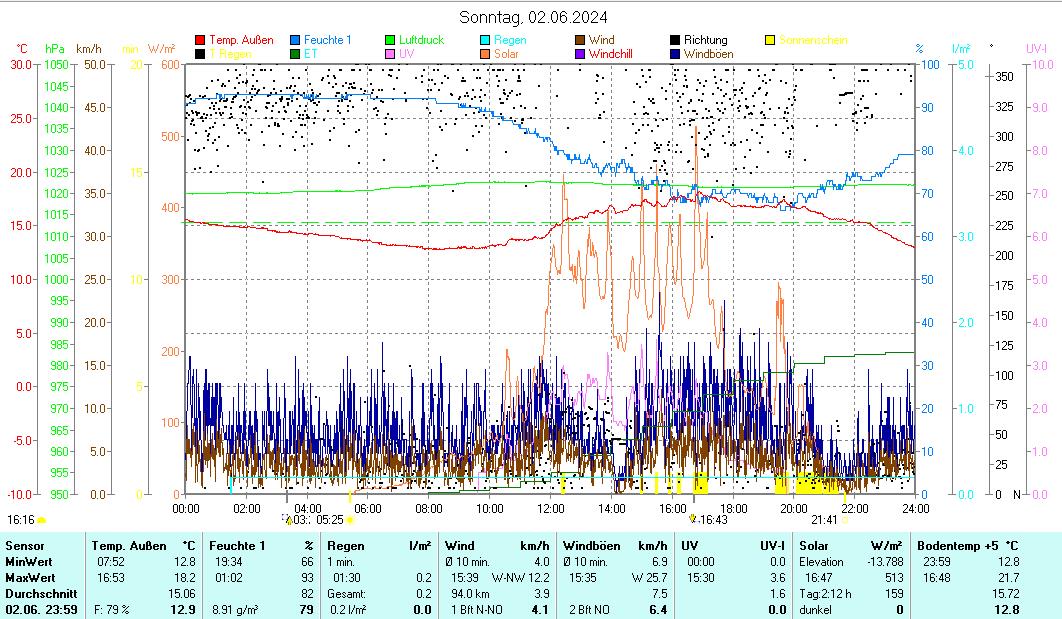1062x619 pixels.
Task: Click the navy Windböen legend square
Action: tap(675, 54)
